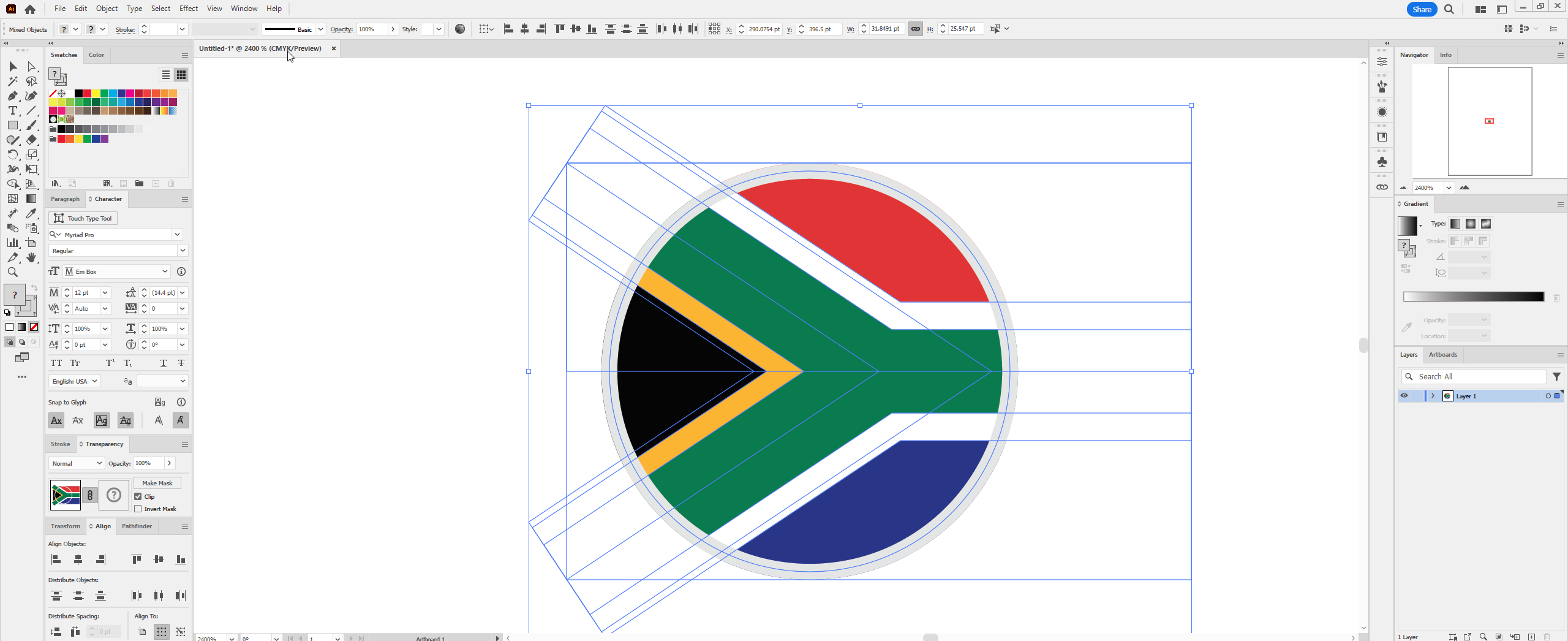Toggle constrain width and height proportions

(x=915, y=29)
